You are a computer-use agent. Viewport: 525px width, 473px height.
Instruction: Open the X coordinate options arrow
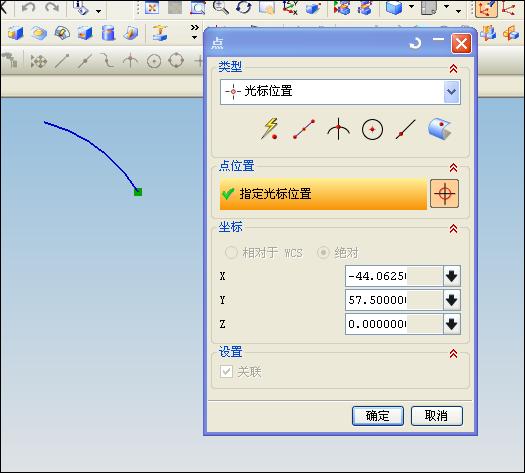click(452, 276)
